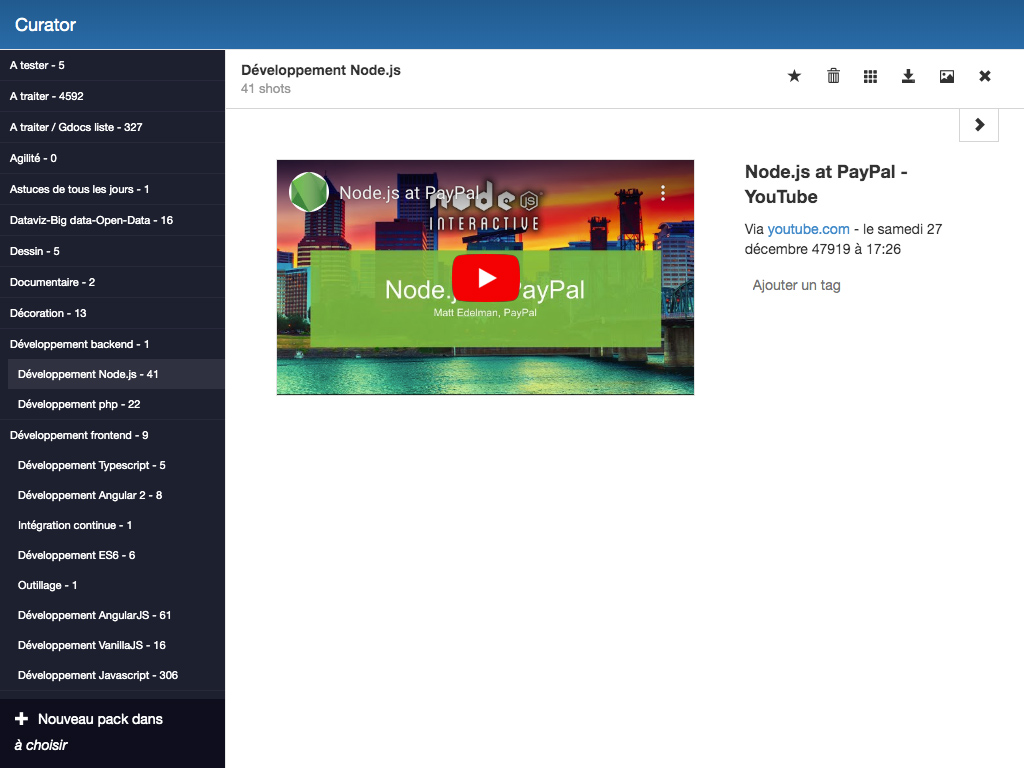Click the Node.js channel avatar in video

309,192
